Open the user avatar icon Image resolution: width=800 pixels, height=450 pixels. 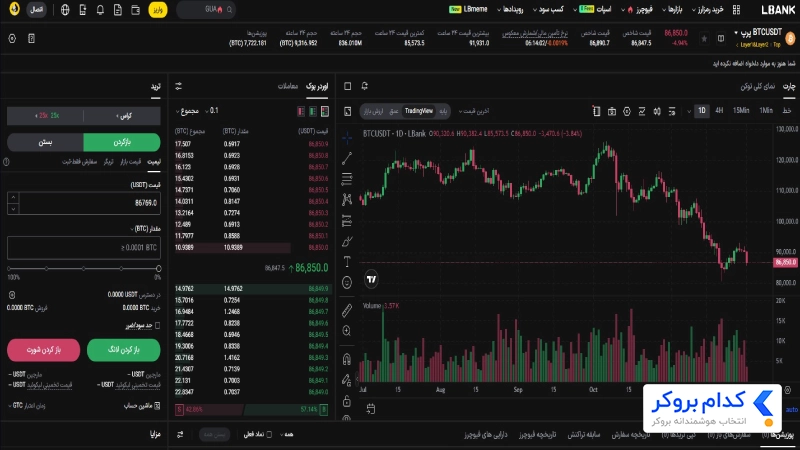pyautogui.click(x=14, y=9)
